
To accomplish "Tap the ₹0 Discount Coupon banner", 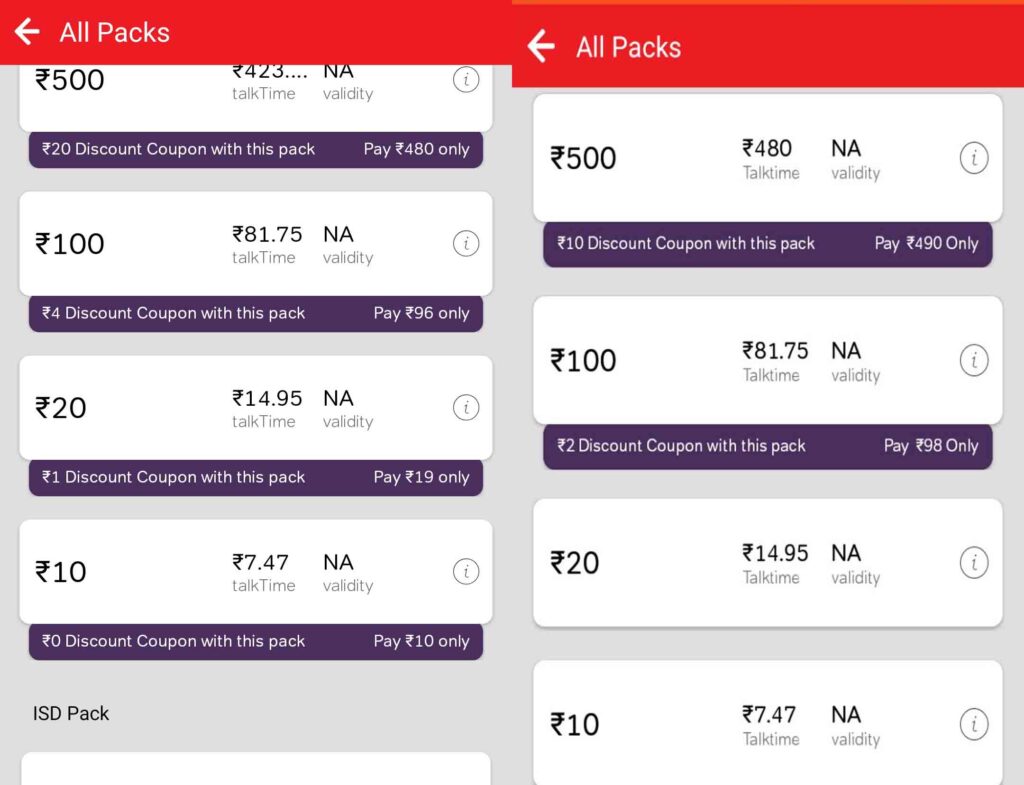I will point(256,641).
